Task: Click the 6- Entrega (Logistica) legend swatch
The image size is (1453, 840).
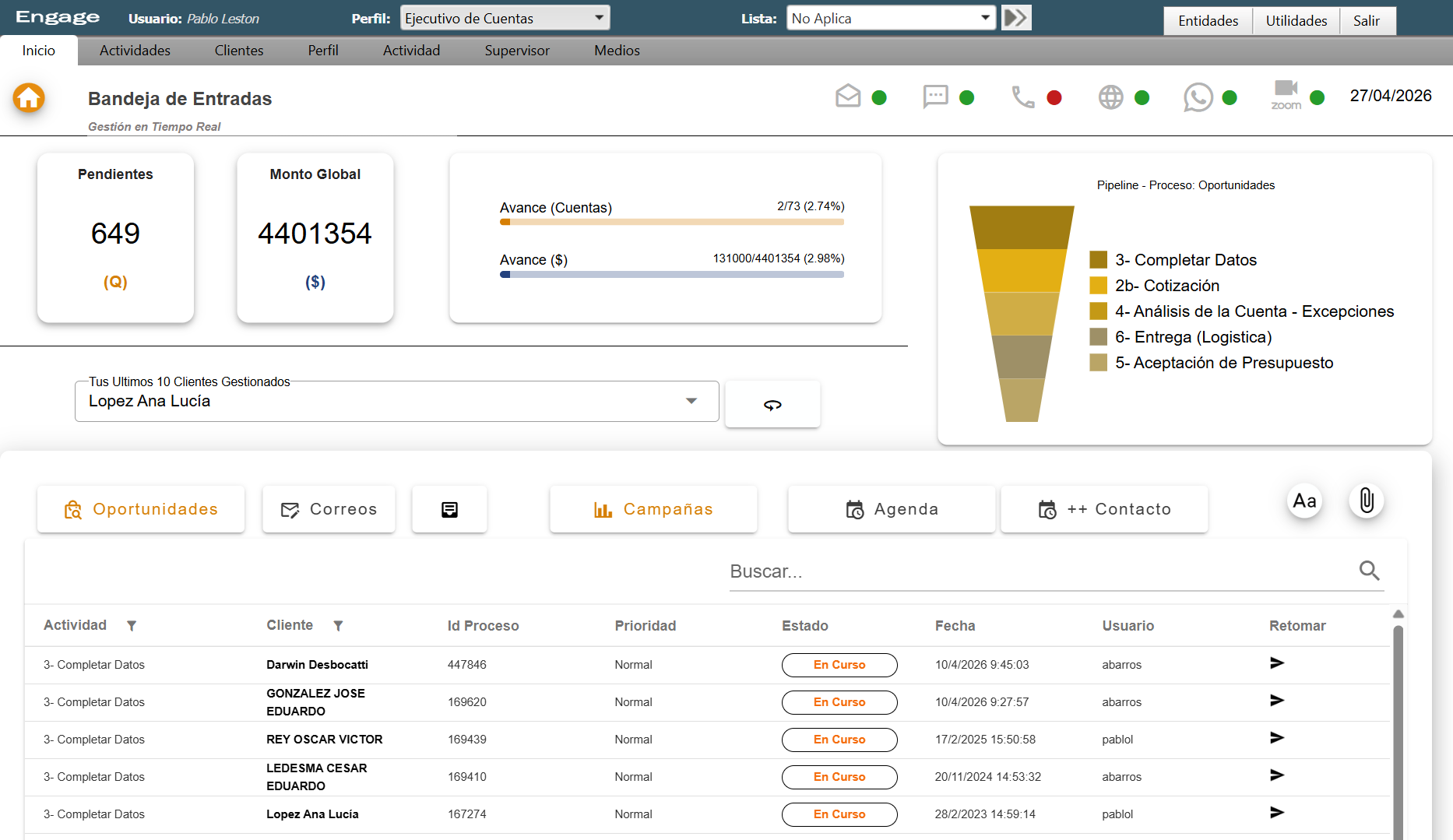Action: coord(1098,336)
